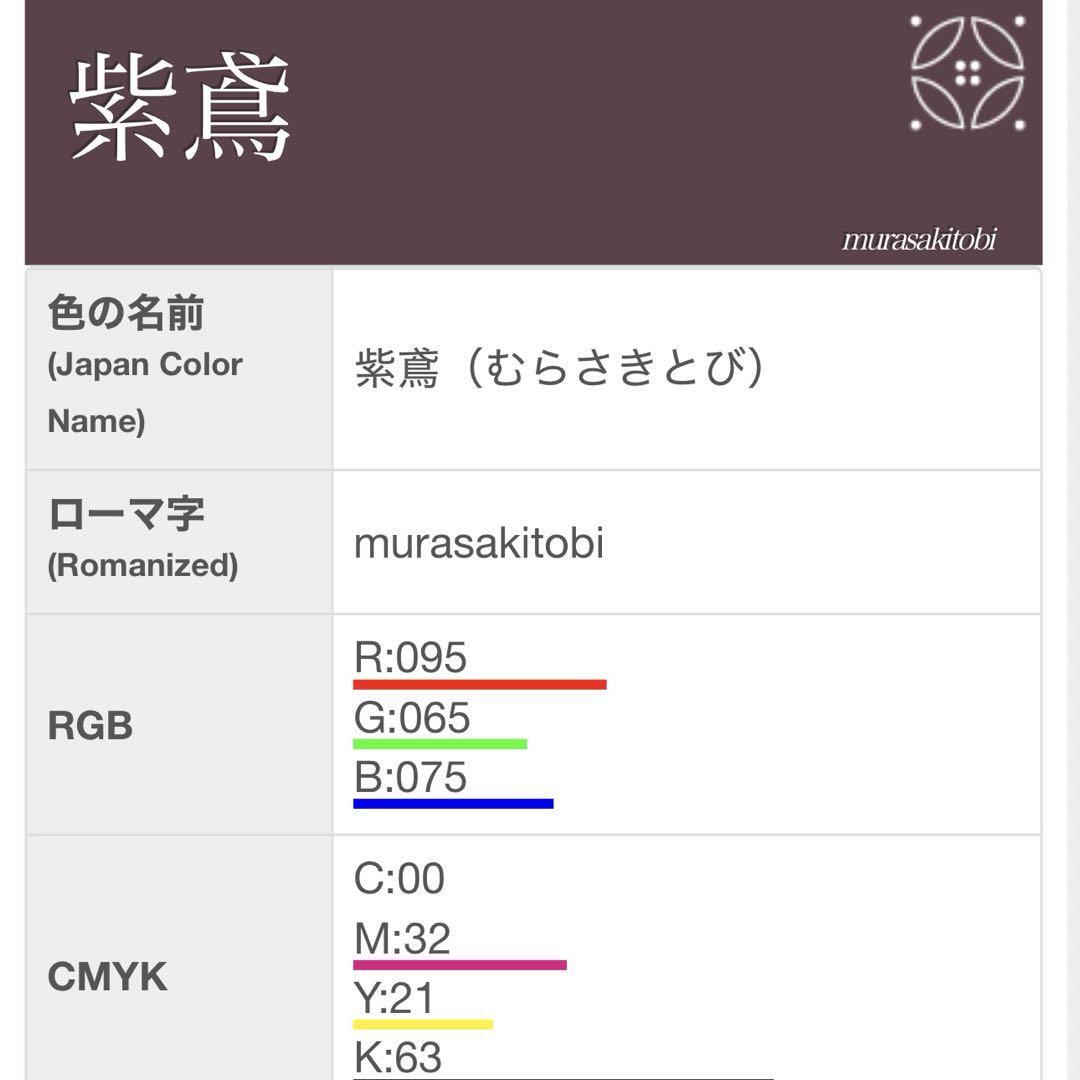Click the RGB row label

[90, 726]
